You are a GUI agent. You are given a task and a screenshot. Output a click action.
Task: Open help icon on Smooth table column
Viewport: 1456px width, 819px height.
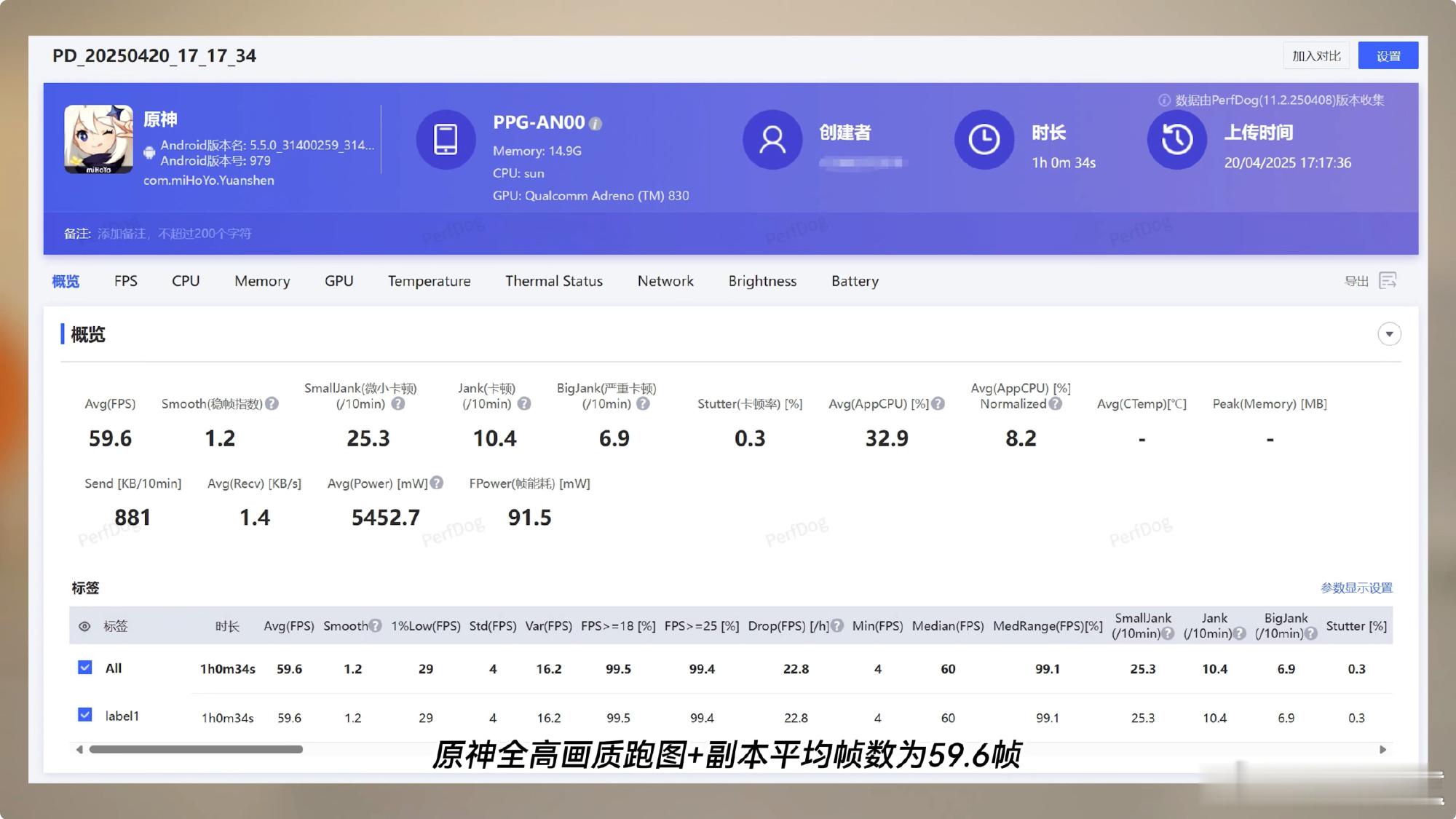[x=375, y=625]
